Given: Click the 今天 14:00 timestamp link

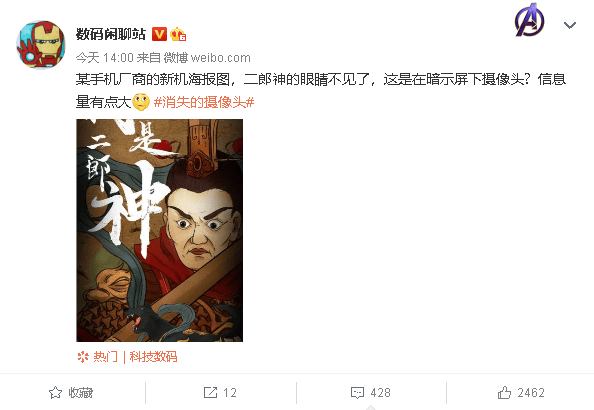Looking at the screenshot, I should [x=105, y=58].
